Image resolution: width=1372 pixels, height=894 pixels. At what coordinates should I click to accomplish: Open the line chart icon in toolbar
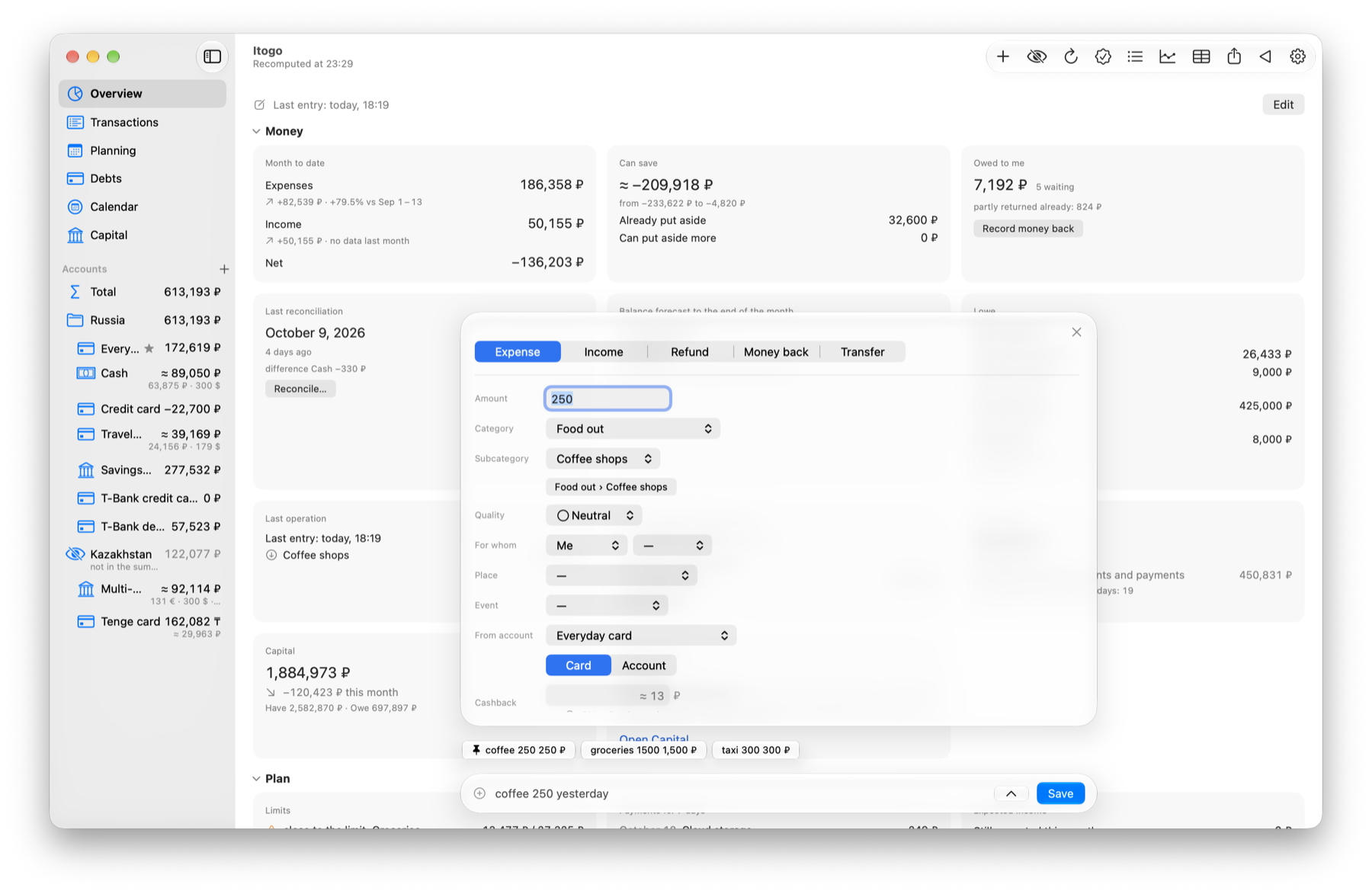click(1167, 56)
